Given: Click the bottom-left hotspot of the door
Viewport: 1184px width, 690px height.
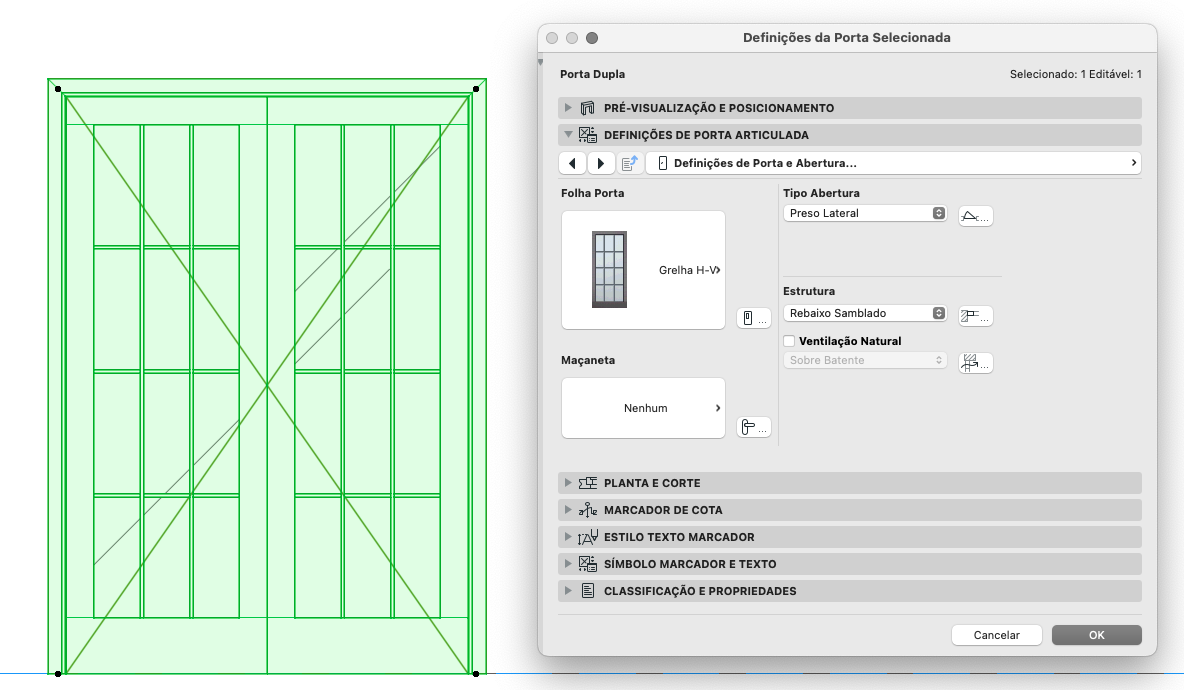Looking at the screenshot, I should coord(58,673).
